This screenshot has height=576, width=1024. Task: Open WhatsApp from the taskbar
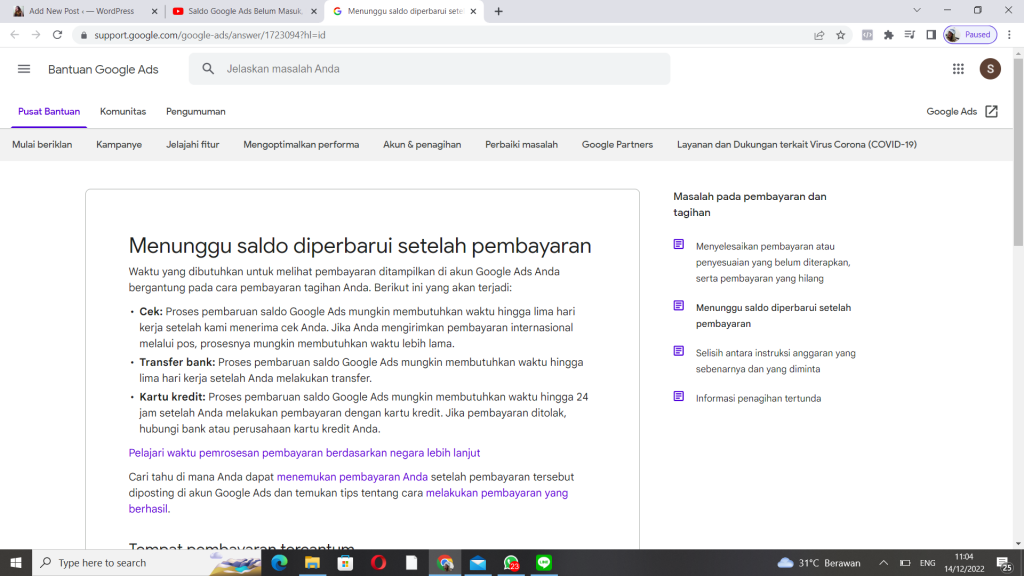tap(512, 563)
